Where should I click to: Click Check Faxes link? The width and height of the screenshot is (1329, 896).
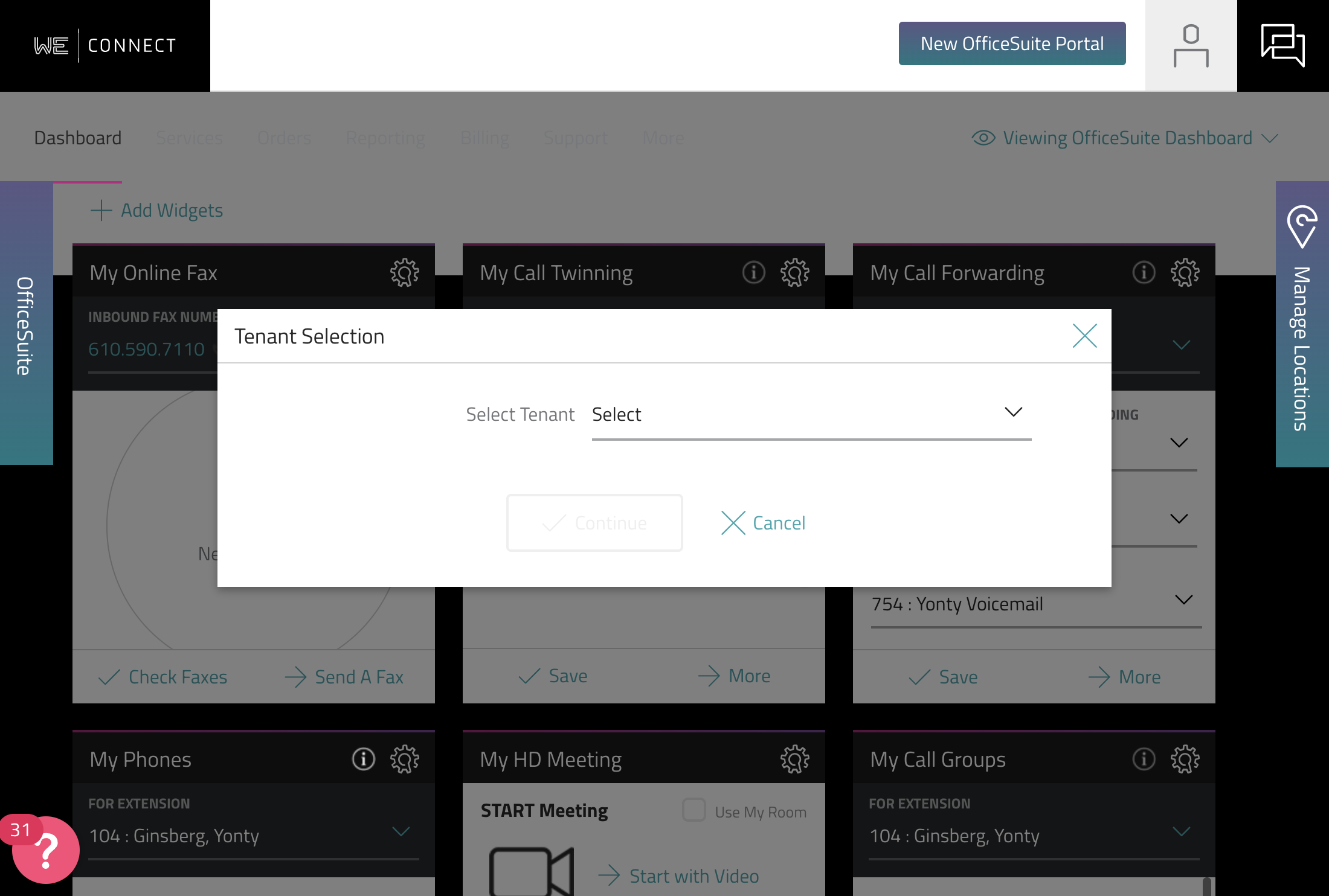click(x=163, y=677)
